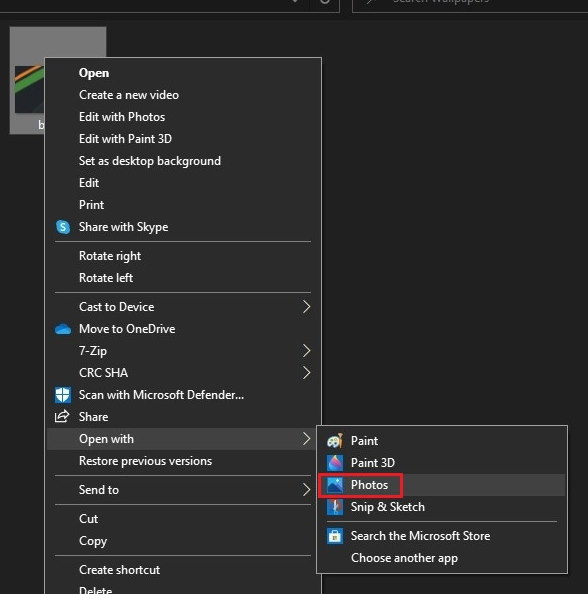Viewport: 588px width, 594px height.
Task: Expand the 7-Zip submenu arrow
Action: (x=307, y=351)
